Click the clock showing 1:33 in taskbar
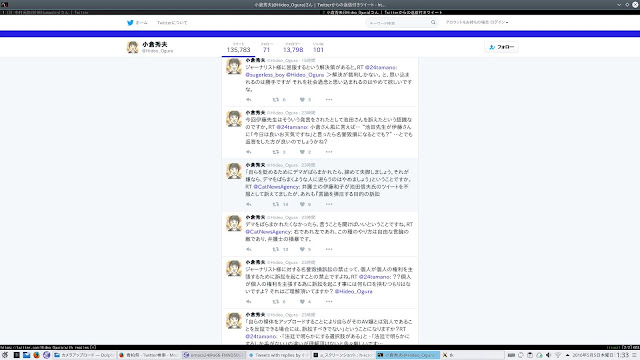This screenshot has width=640, height=360. [623, 355]
